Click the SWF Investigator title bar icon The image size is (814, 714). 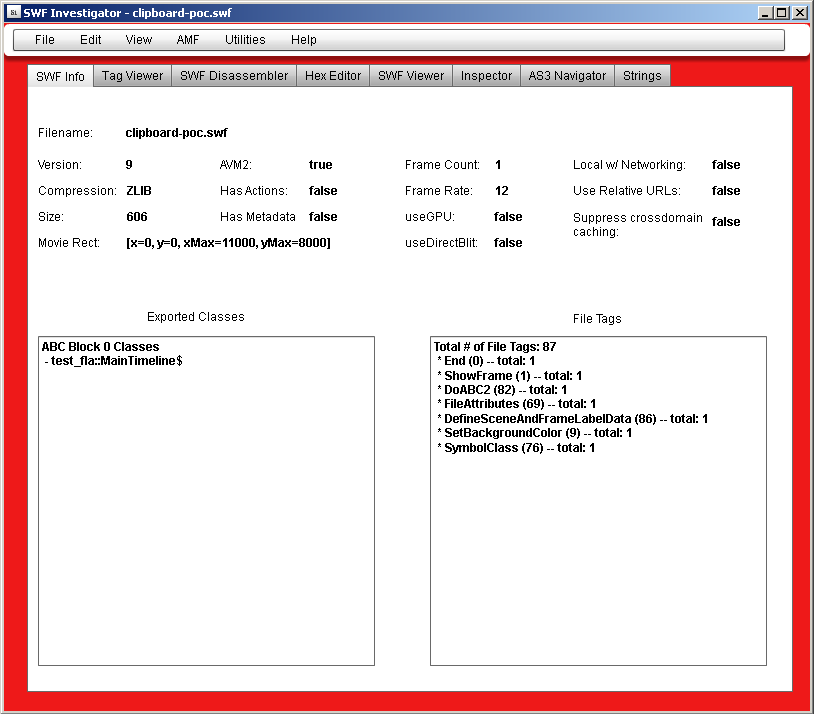[x=12, y=12]
